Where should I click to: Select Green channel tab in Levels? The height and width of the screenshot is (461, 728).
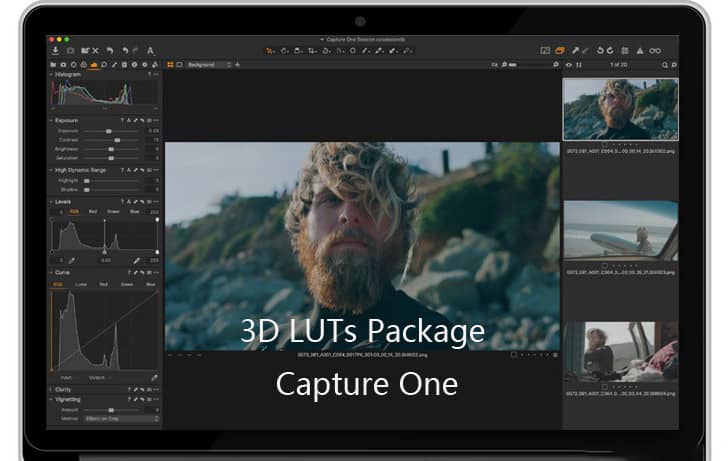(x=114, y=212)
